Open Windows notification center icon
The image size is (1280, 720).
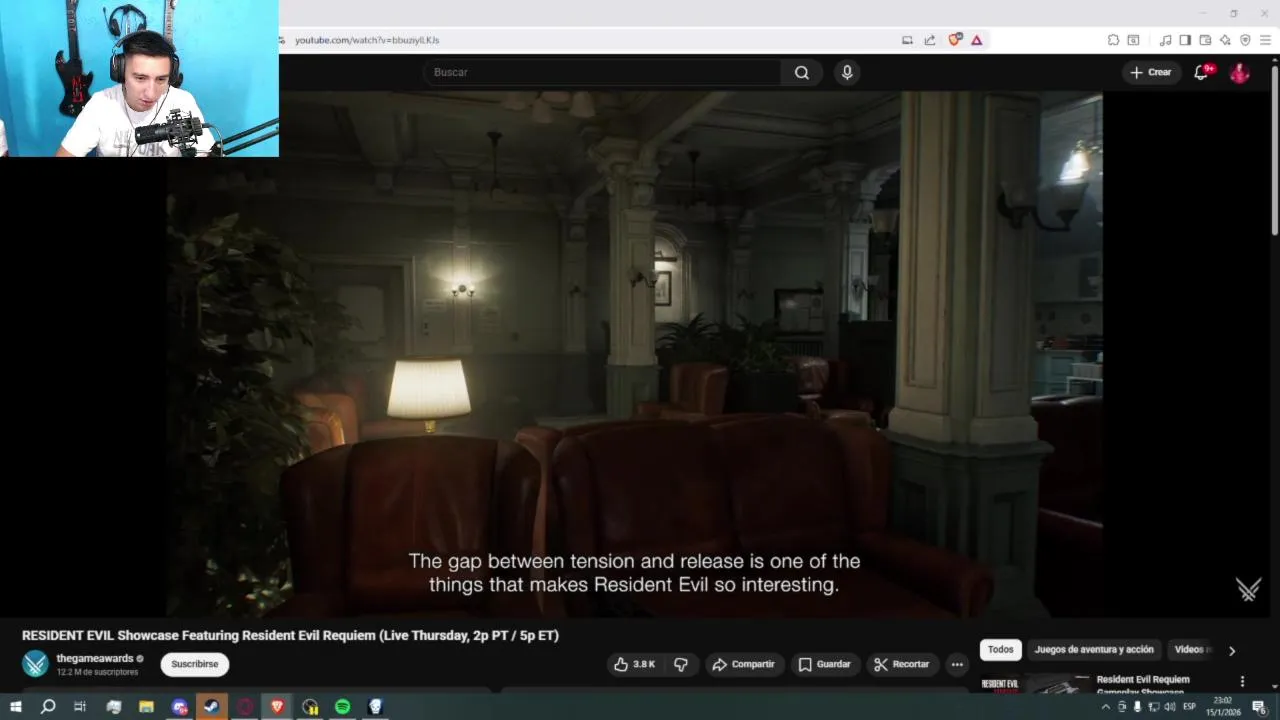coord(1259,707)
